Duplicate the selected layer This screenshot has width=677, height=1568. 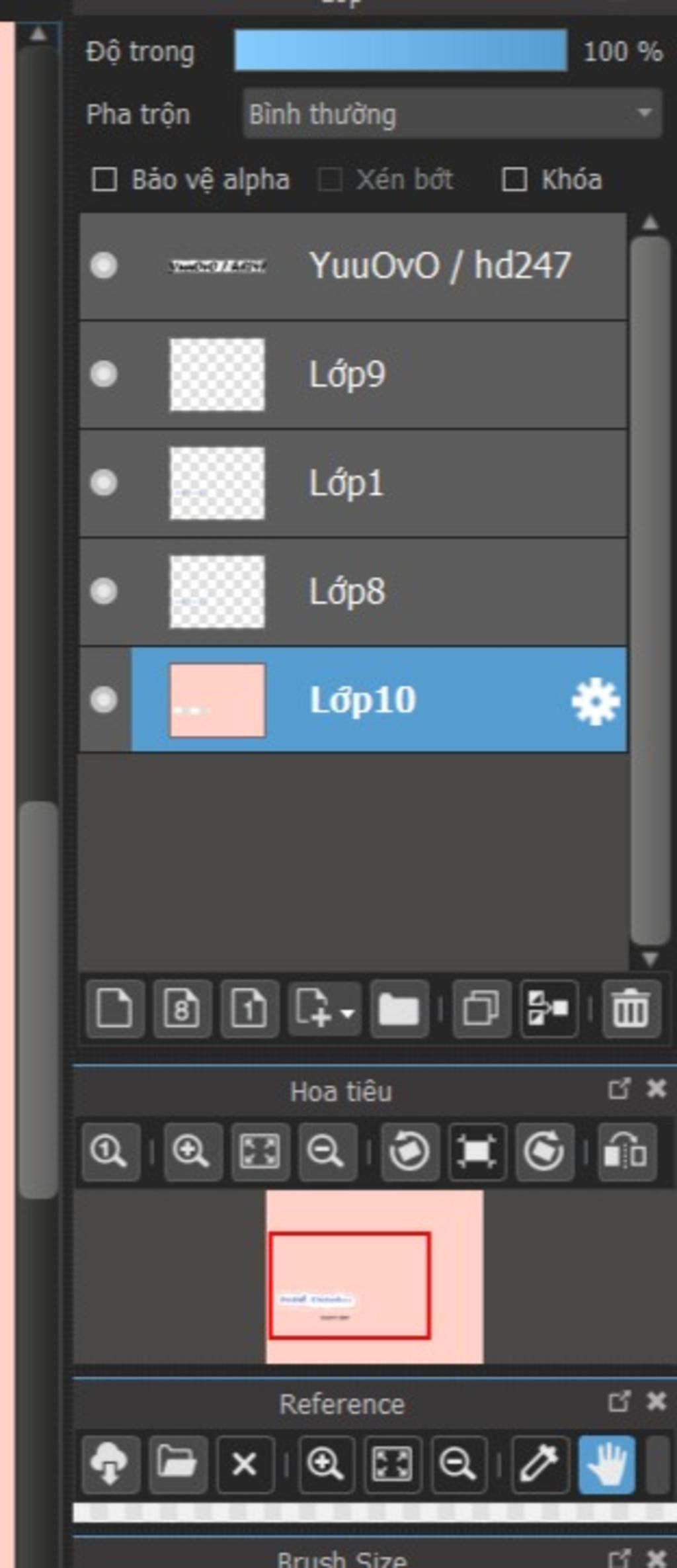pos(481,1009)
